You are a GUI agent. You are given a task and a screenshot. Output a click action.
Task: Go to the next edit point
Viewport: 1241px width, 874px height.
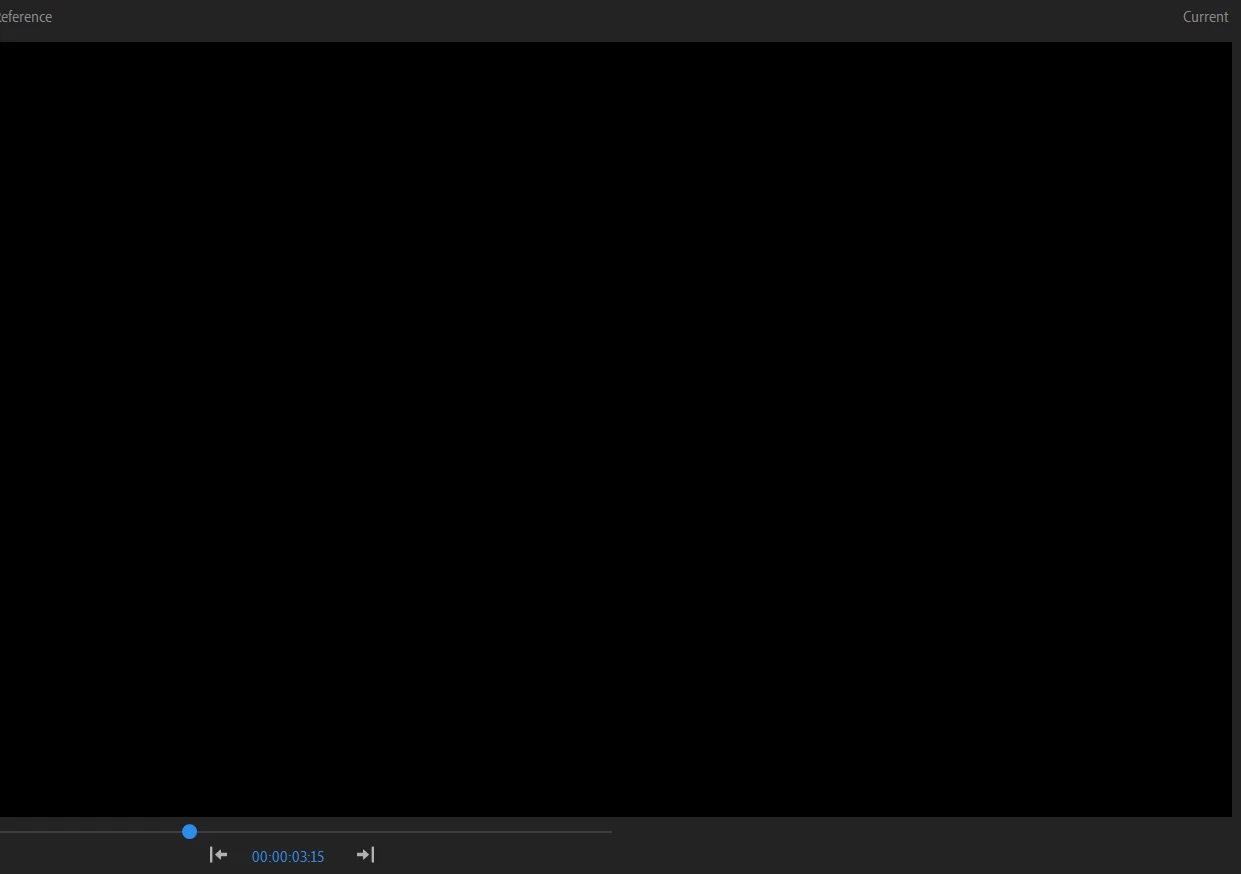tap(366, 855)
